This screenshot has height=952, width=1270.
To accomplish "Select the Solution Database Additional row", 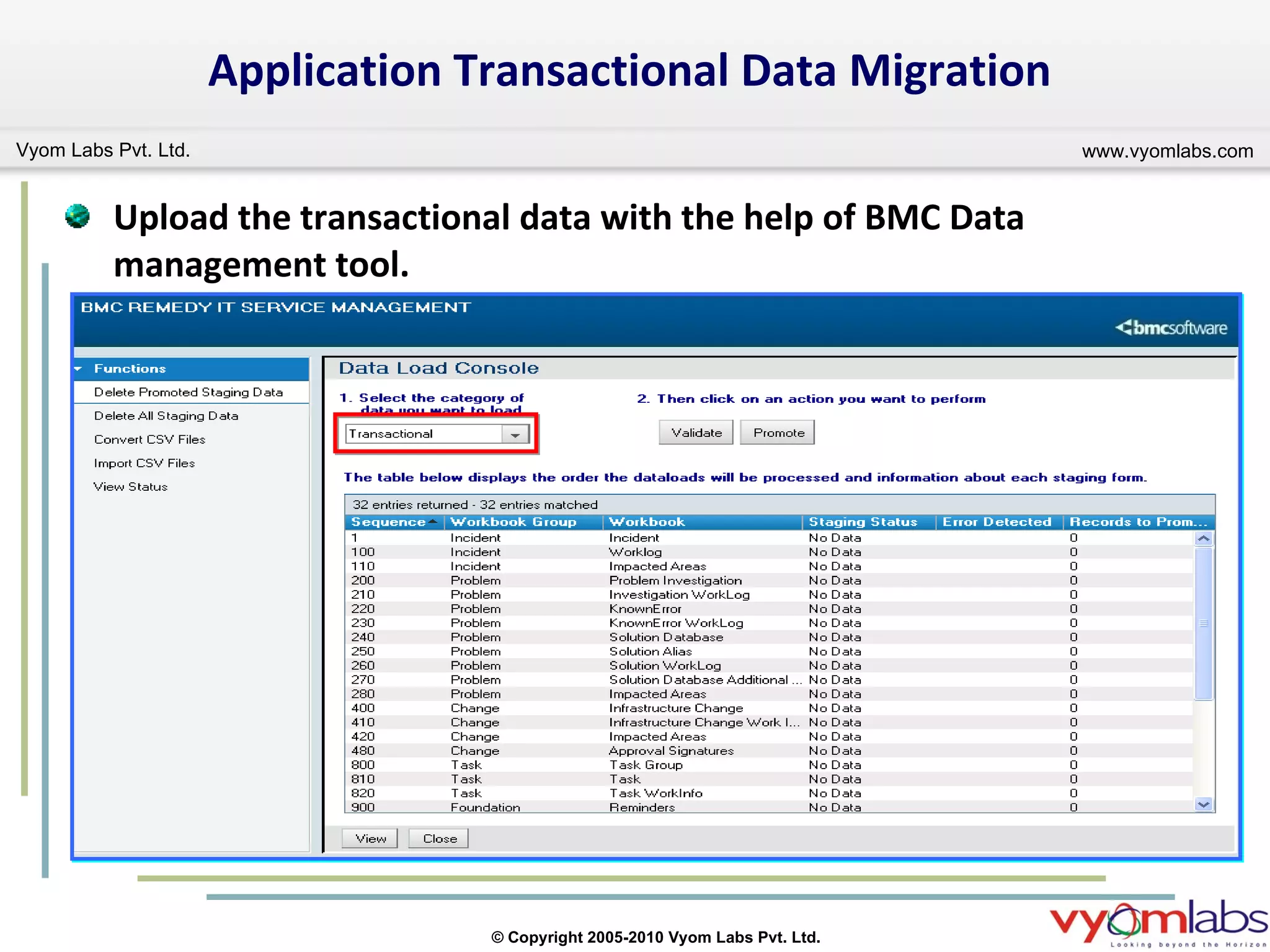I will coord(769,680).
